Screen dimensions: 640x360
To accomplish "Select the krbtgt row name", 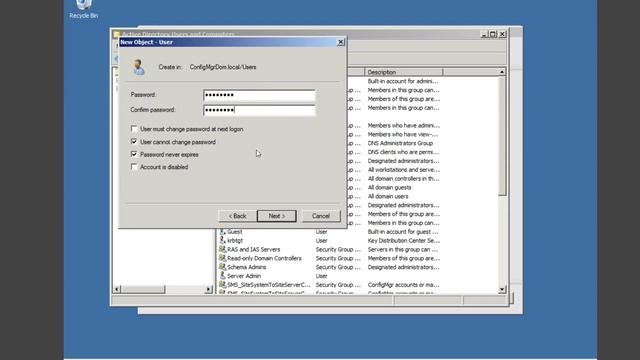I will click(235, 241).
